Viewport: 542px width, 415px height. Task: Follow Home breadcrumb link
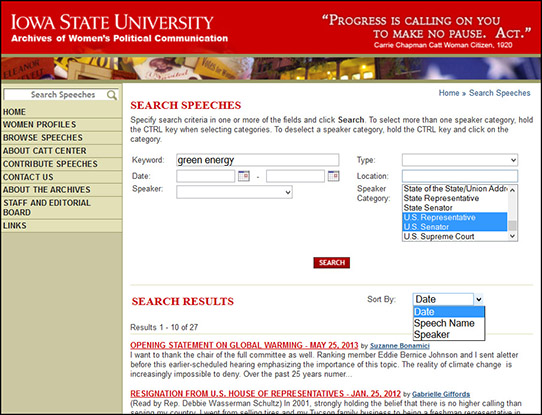coord(449,93)
